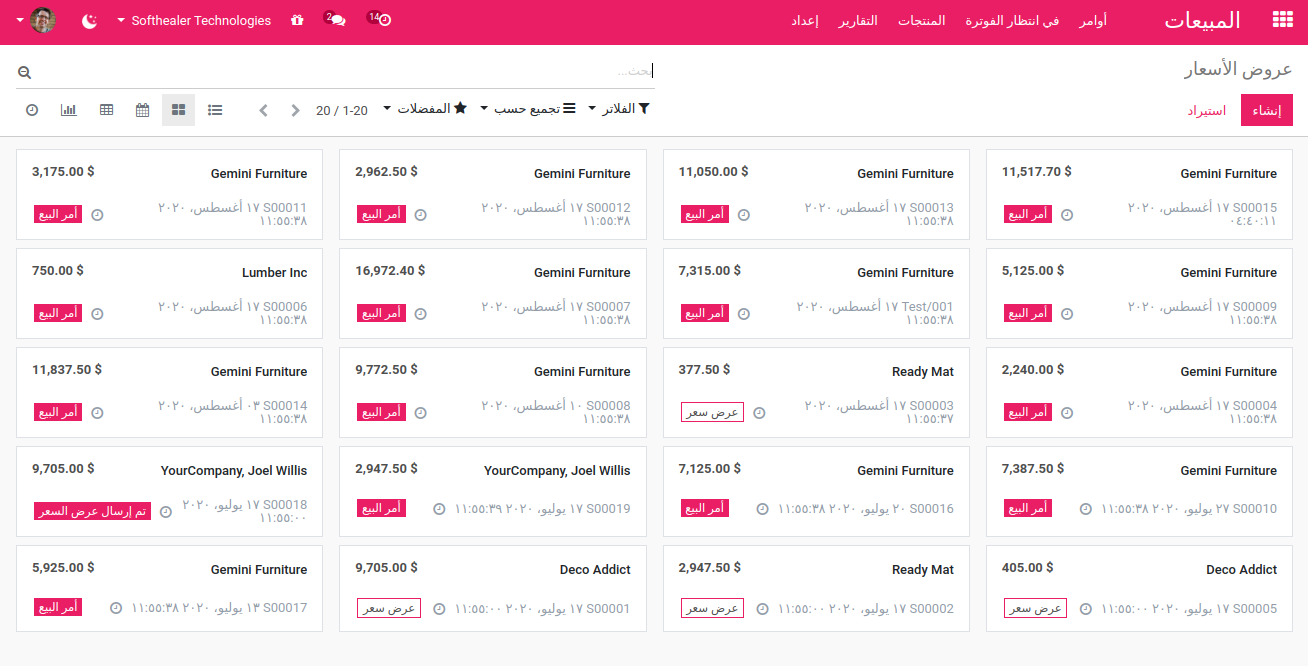This screenshot has width=1308, height=666.
Task: Click تم إرسال عرض السعر status badge
Action: point(92,511)
